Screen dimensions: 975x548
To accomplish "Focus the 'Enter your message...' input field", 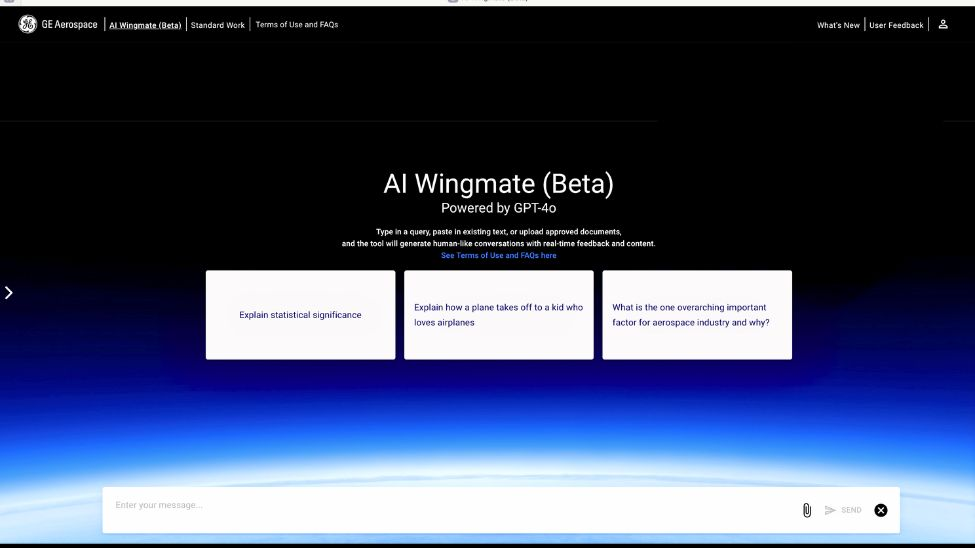I will click(450, 506).
